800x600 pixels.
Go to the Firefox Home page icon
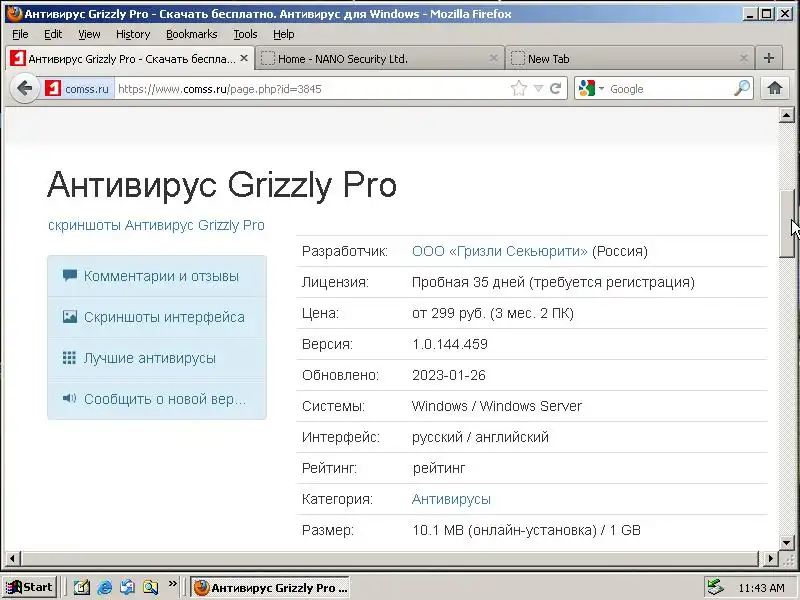point(774,88)
